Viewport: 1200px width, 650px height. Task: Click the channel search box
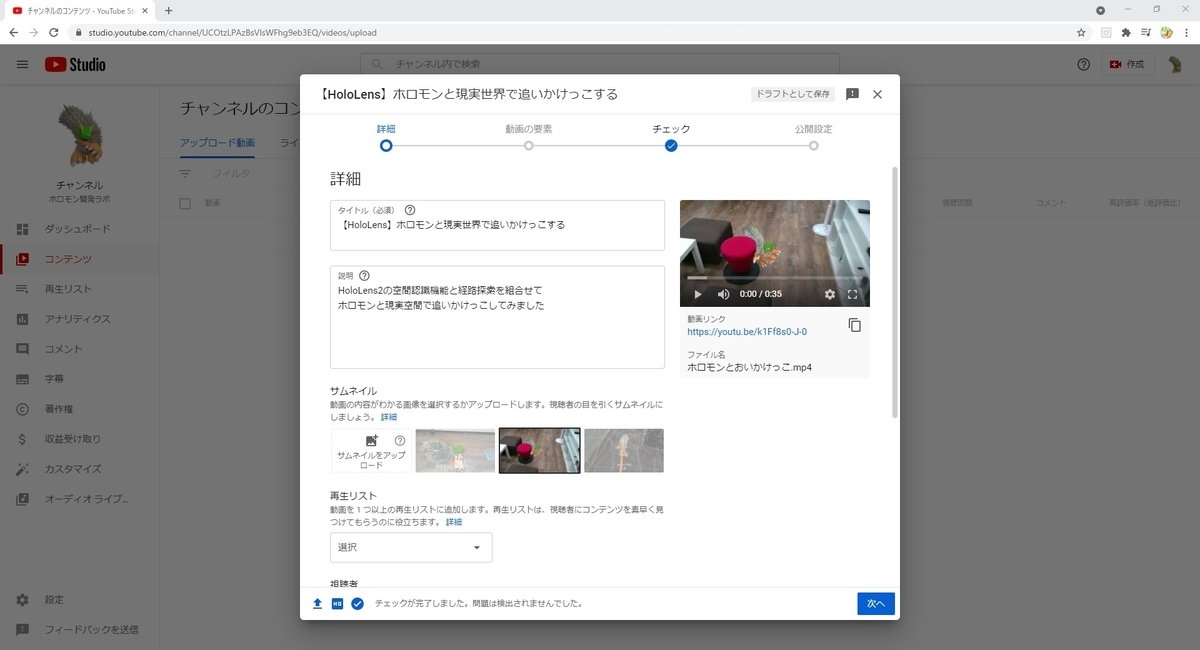coord(600,64)
